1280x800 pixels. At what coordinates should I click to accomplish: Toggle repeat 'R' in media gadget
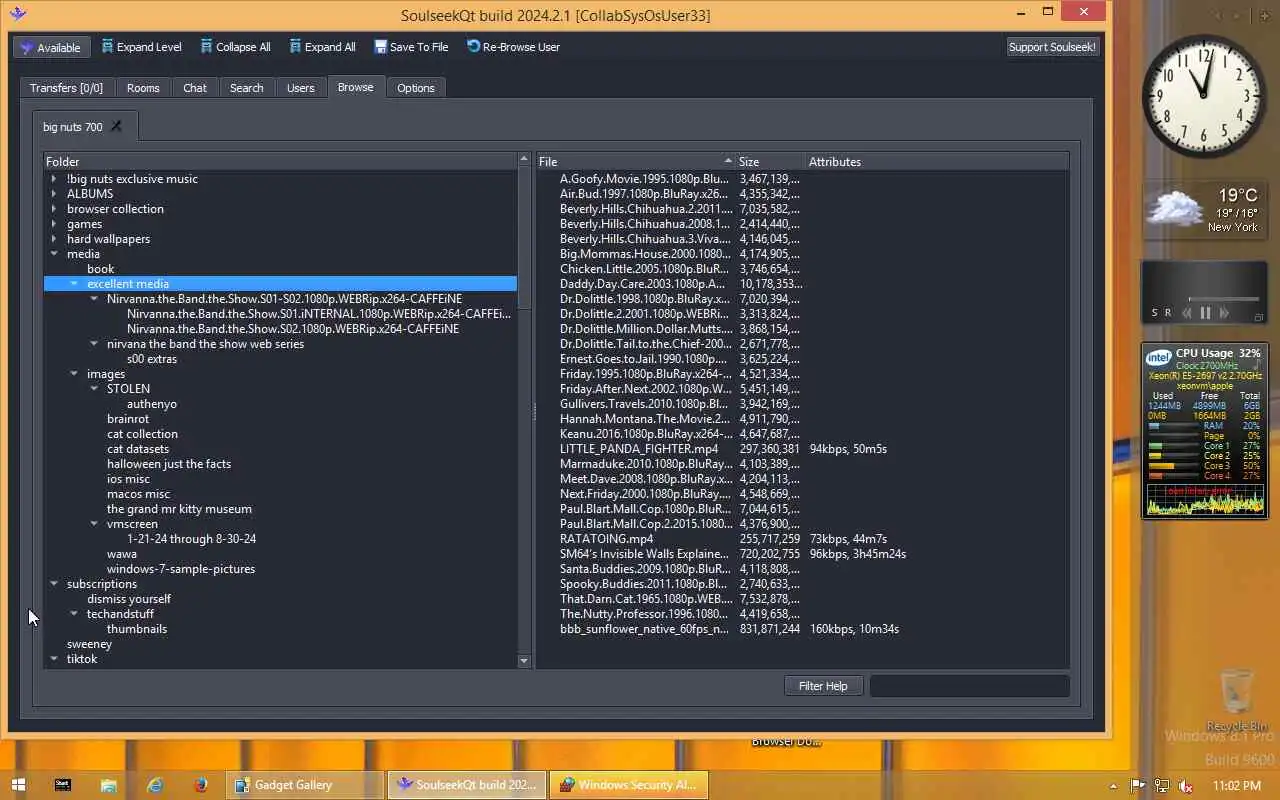1167,313
